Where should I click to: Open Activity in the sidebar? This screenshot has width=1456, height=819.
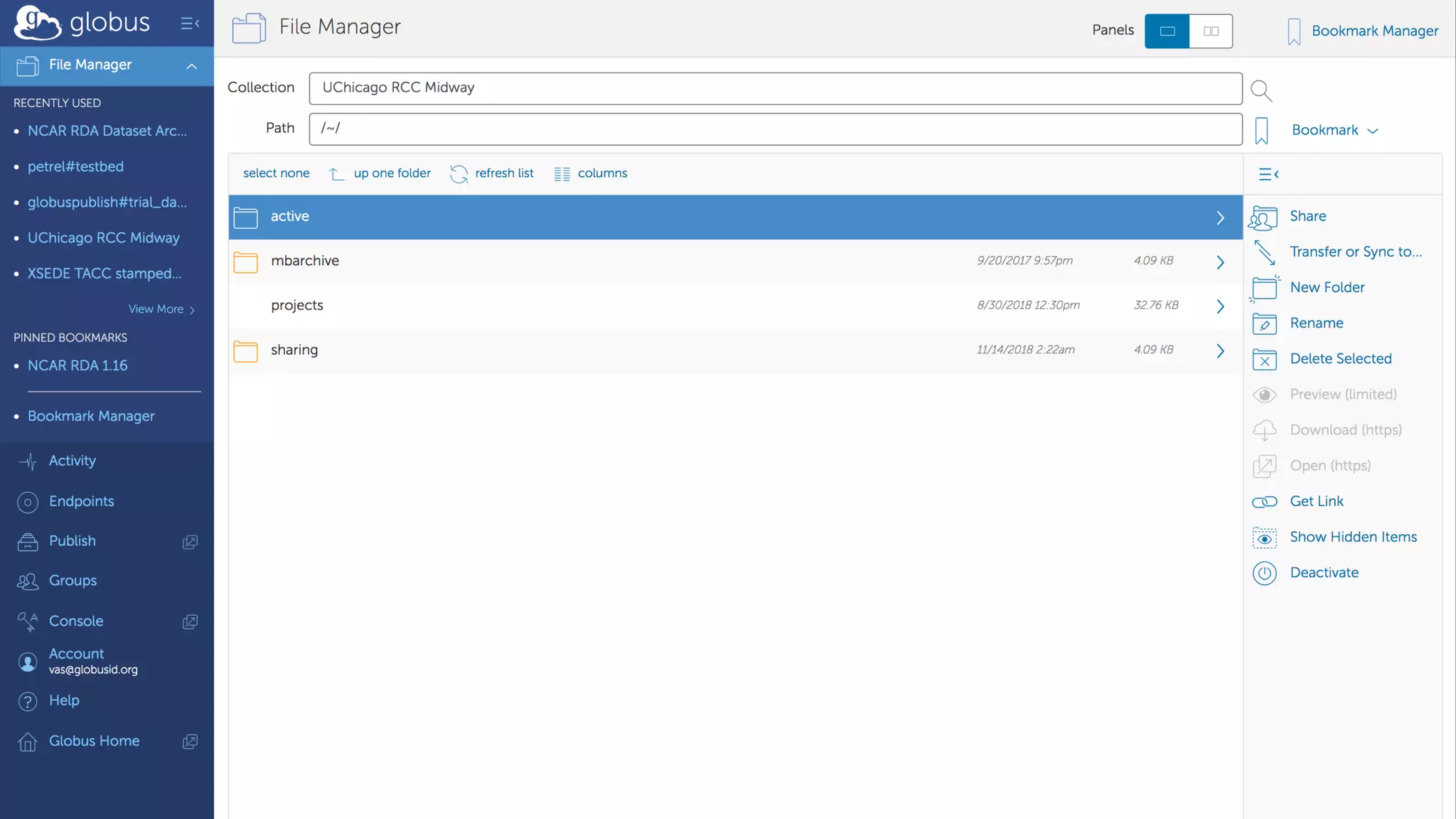72,461
